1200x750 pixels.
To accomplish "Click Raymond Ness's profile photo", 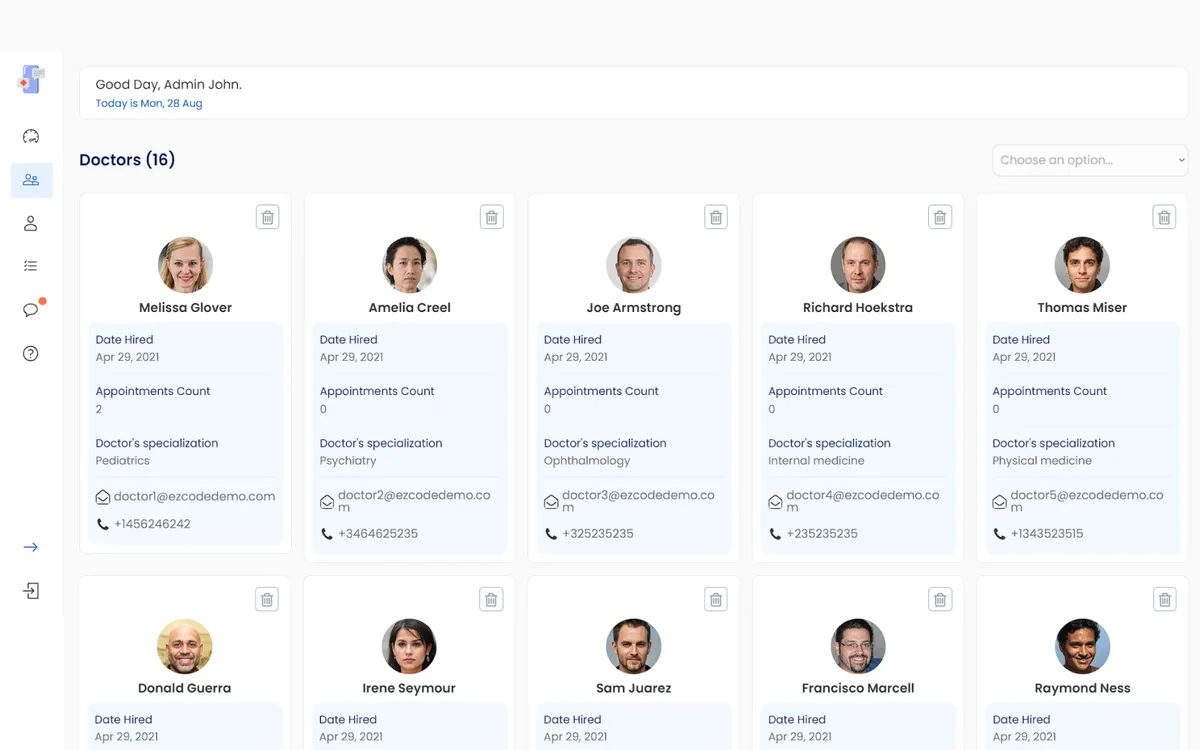I will click(x=1082, y=646).
